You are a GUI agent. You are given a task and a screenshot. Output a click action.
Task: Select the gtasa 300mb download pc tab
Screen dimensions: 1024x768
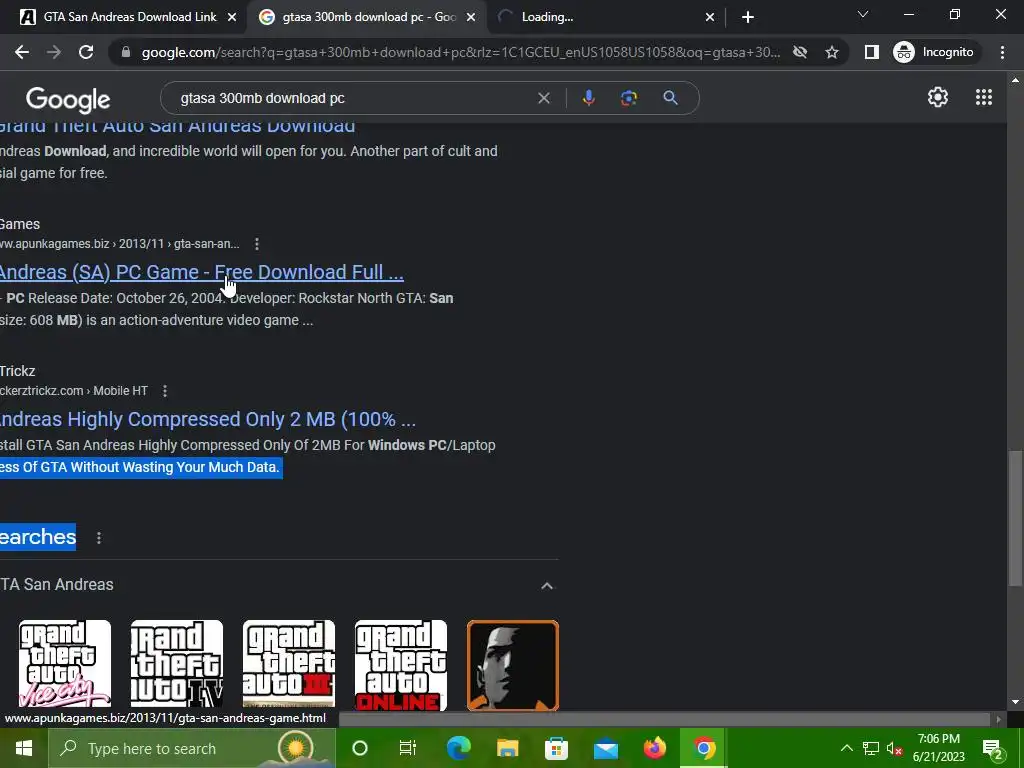pos(368,17)
